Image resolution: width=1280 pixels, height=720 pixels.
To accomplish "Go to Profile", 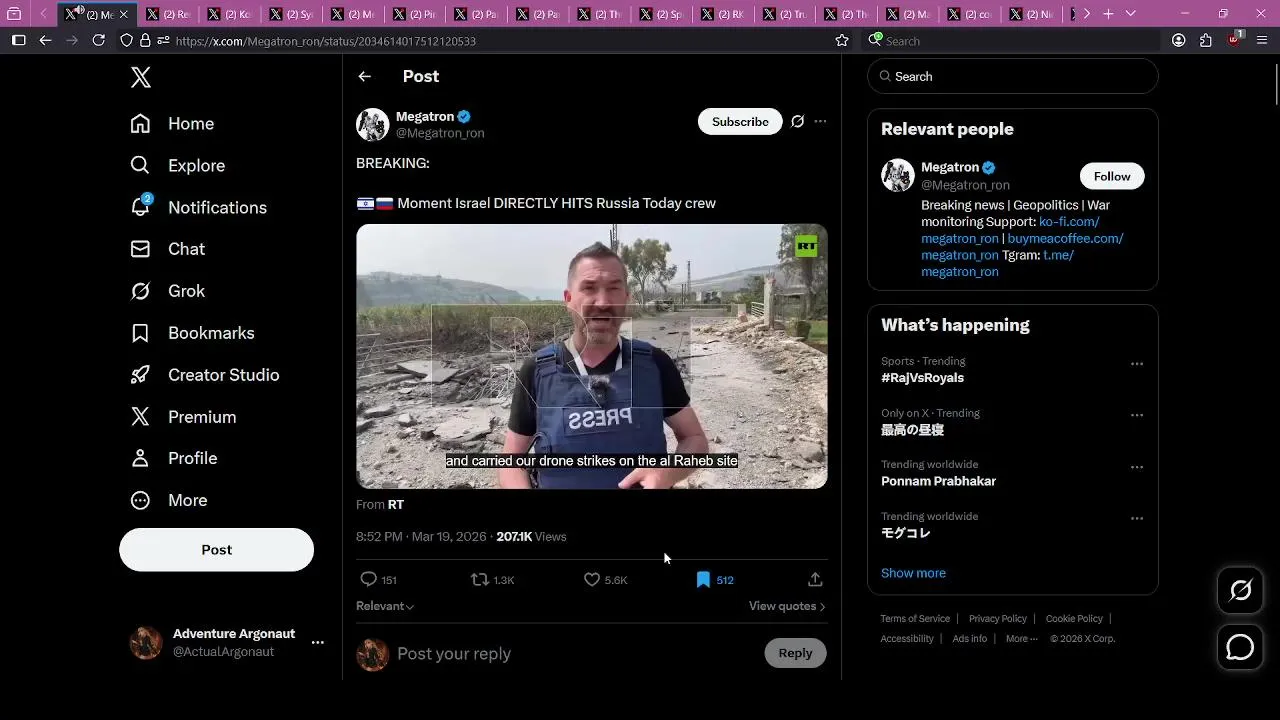I will [x=174, y=458].
